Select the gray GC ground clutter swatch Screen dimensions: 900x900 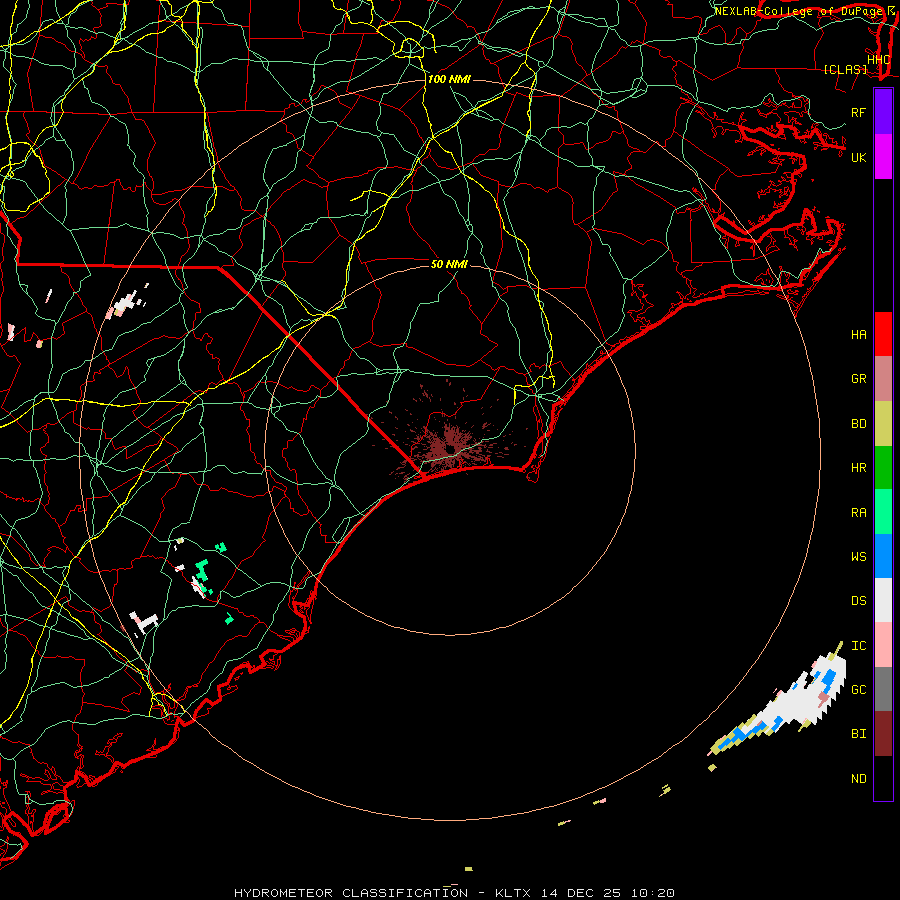pyautogui.click(x=883, y=689)
